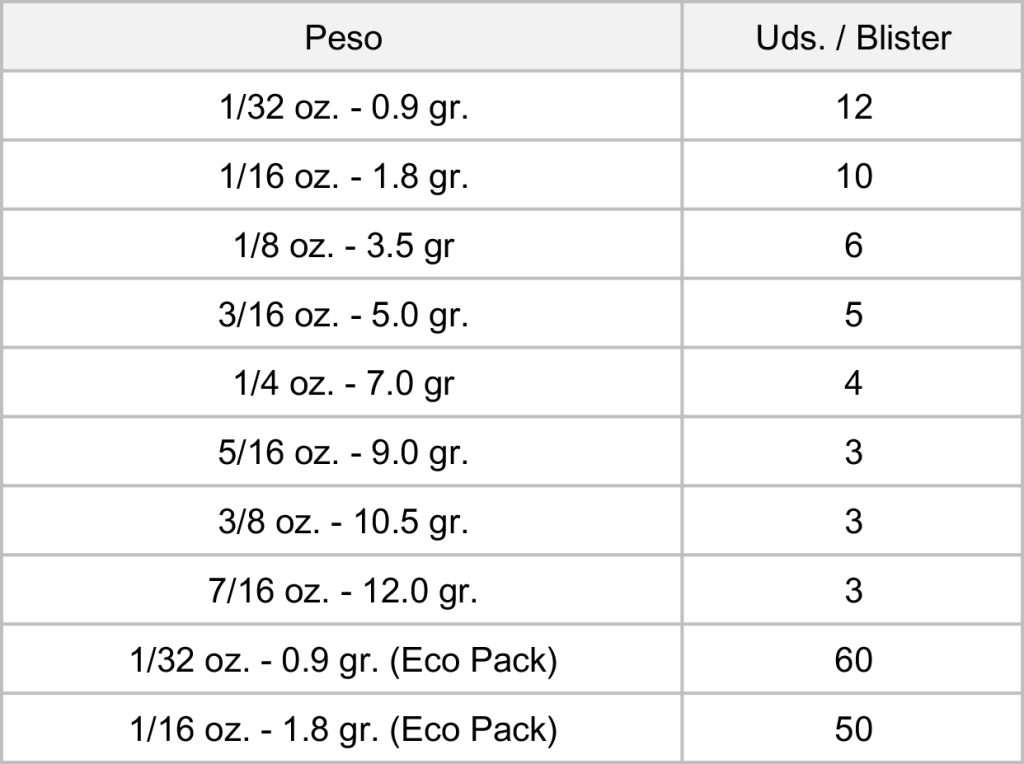Click the Eco Pack quantity value 50

point(853,728)
